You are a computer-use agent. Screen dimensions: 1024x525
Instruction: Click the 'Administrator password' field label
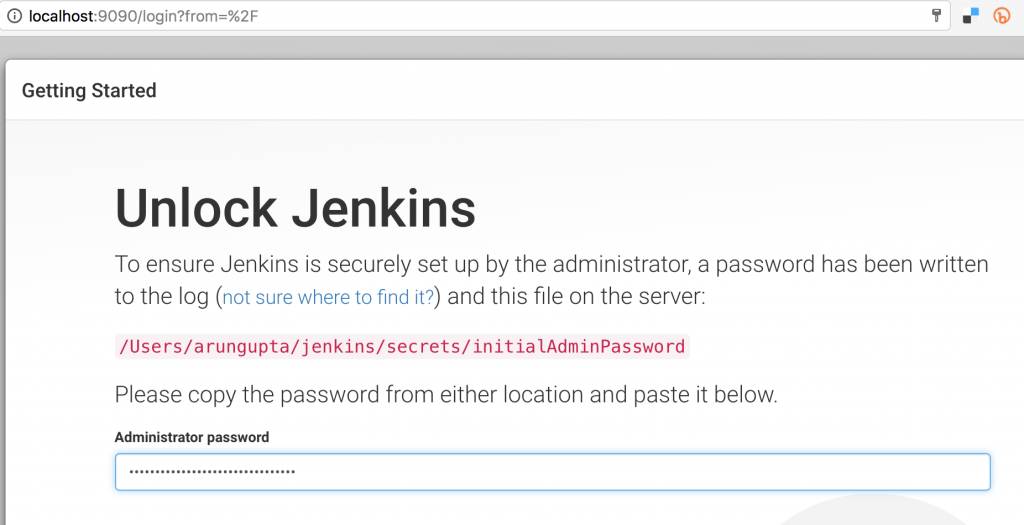tap(192, 437)
